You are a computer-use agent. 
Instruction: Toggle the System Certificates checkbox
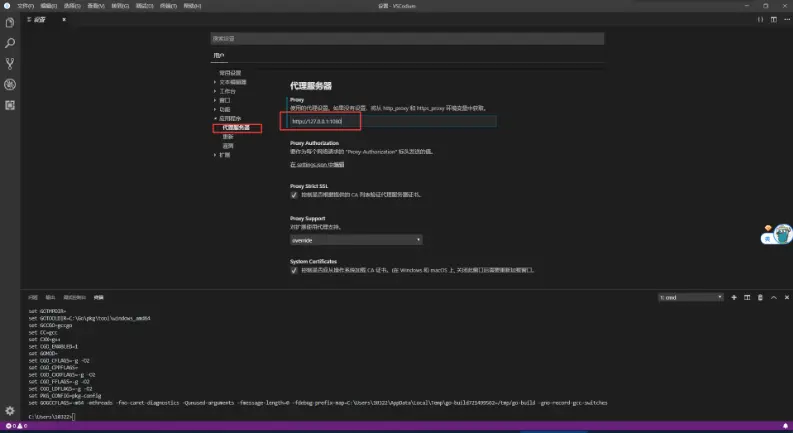294,271
